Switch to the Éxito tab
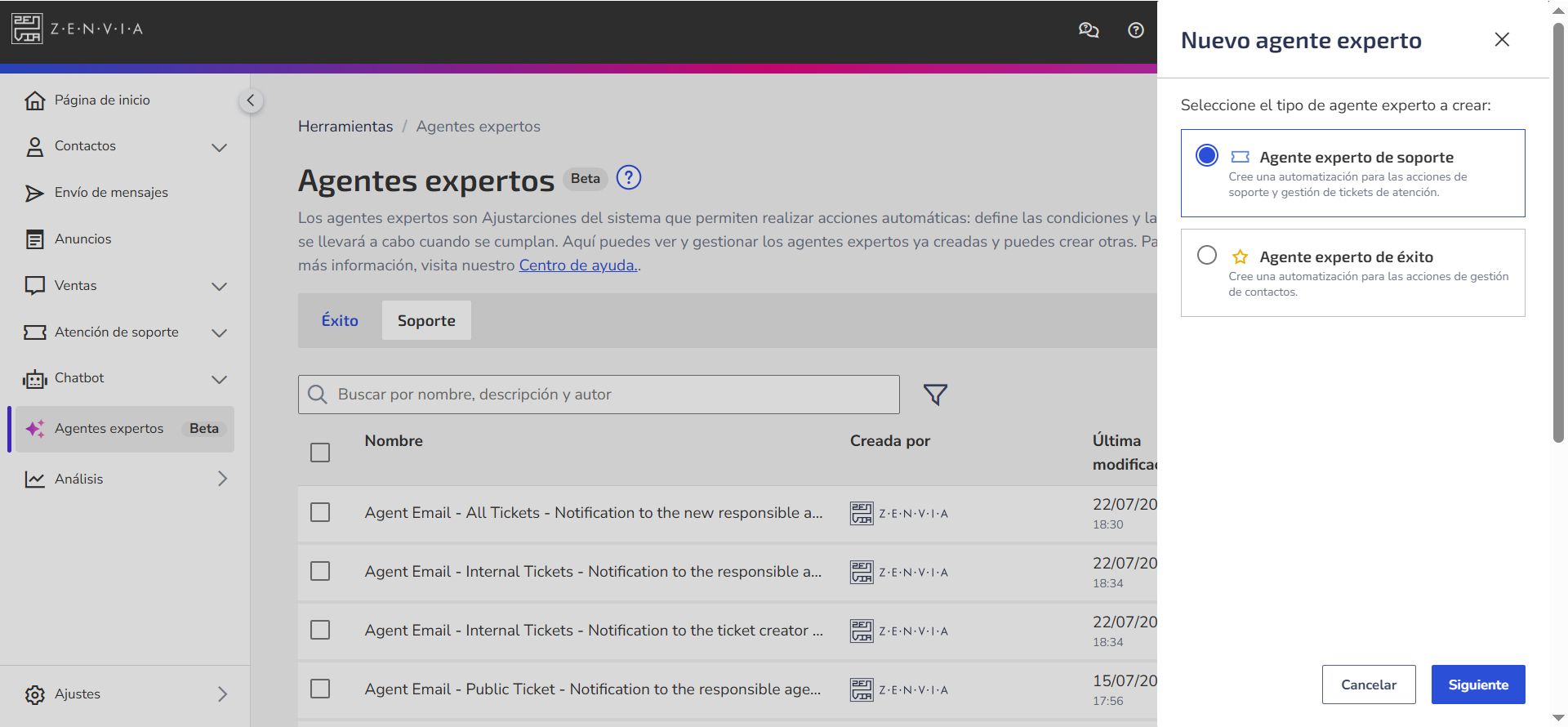Image resolution: width=1568 pixels, height=727 pixels. tap(340, 321)
